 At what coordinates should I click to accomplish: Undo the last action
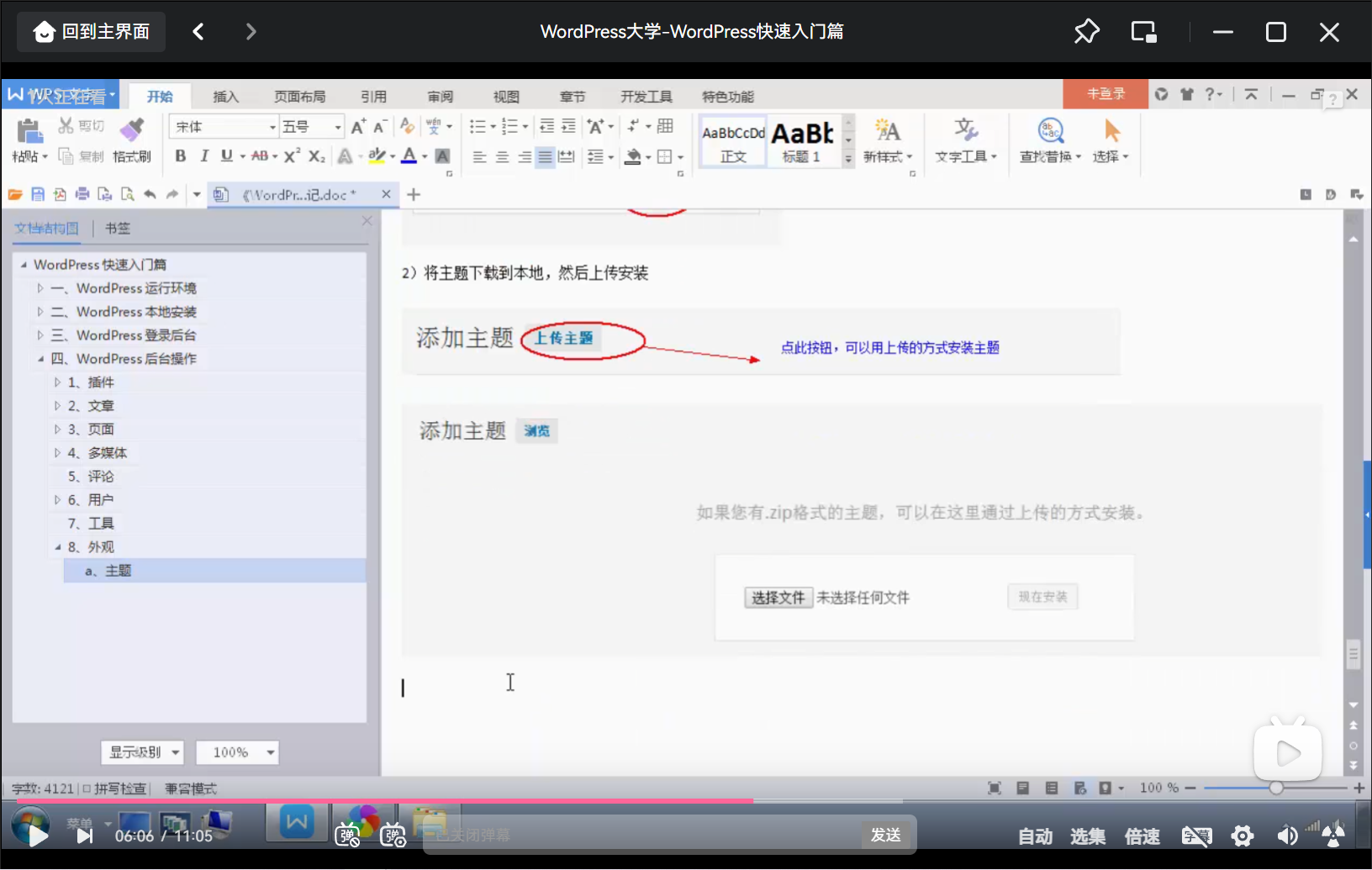tap(150, 194)
